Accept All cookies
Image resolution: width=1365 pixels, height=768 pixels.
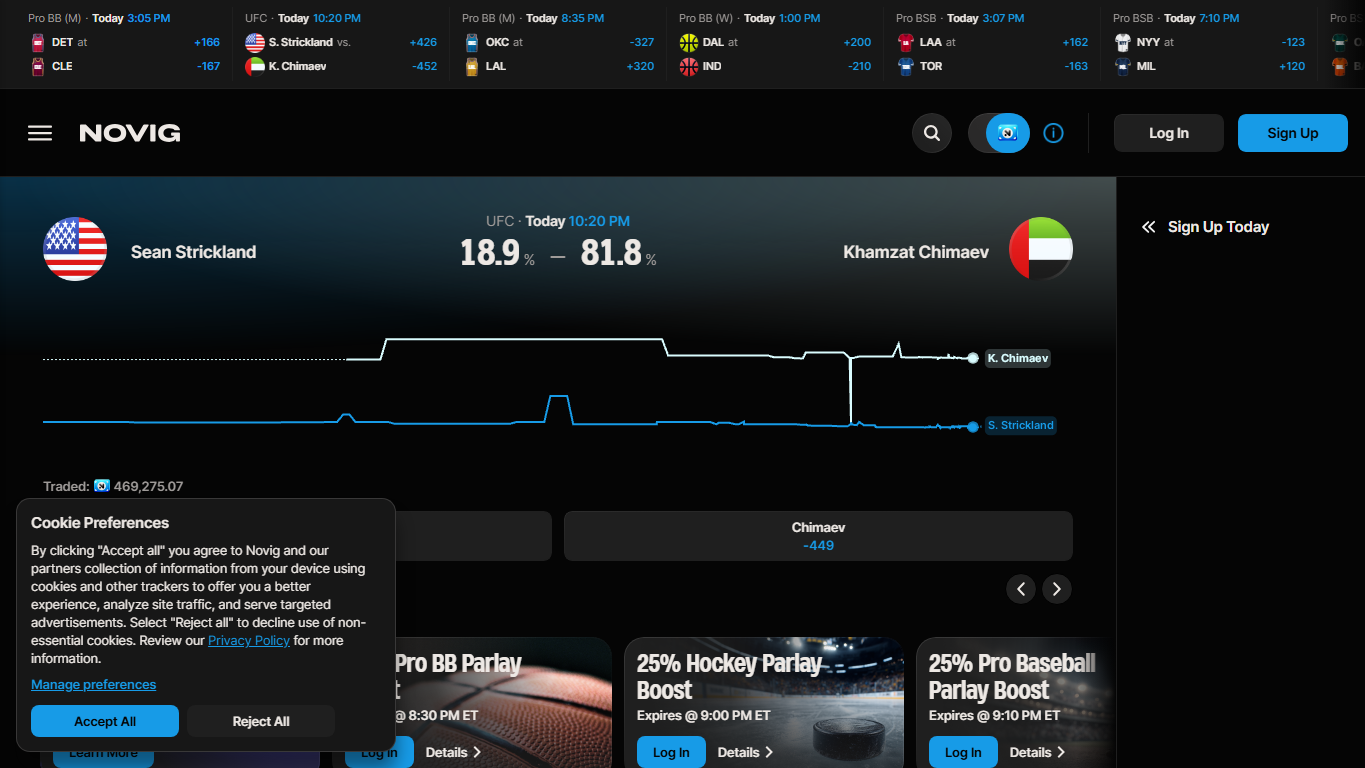(x=105, y=721)
